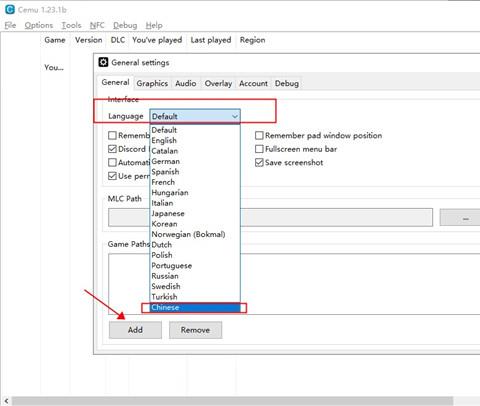
Task: Sort by the Region column header
Action: coord(252,40)
